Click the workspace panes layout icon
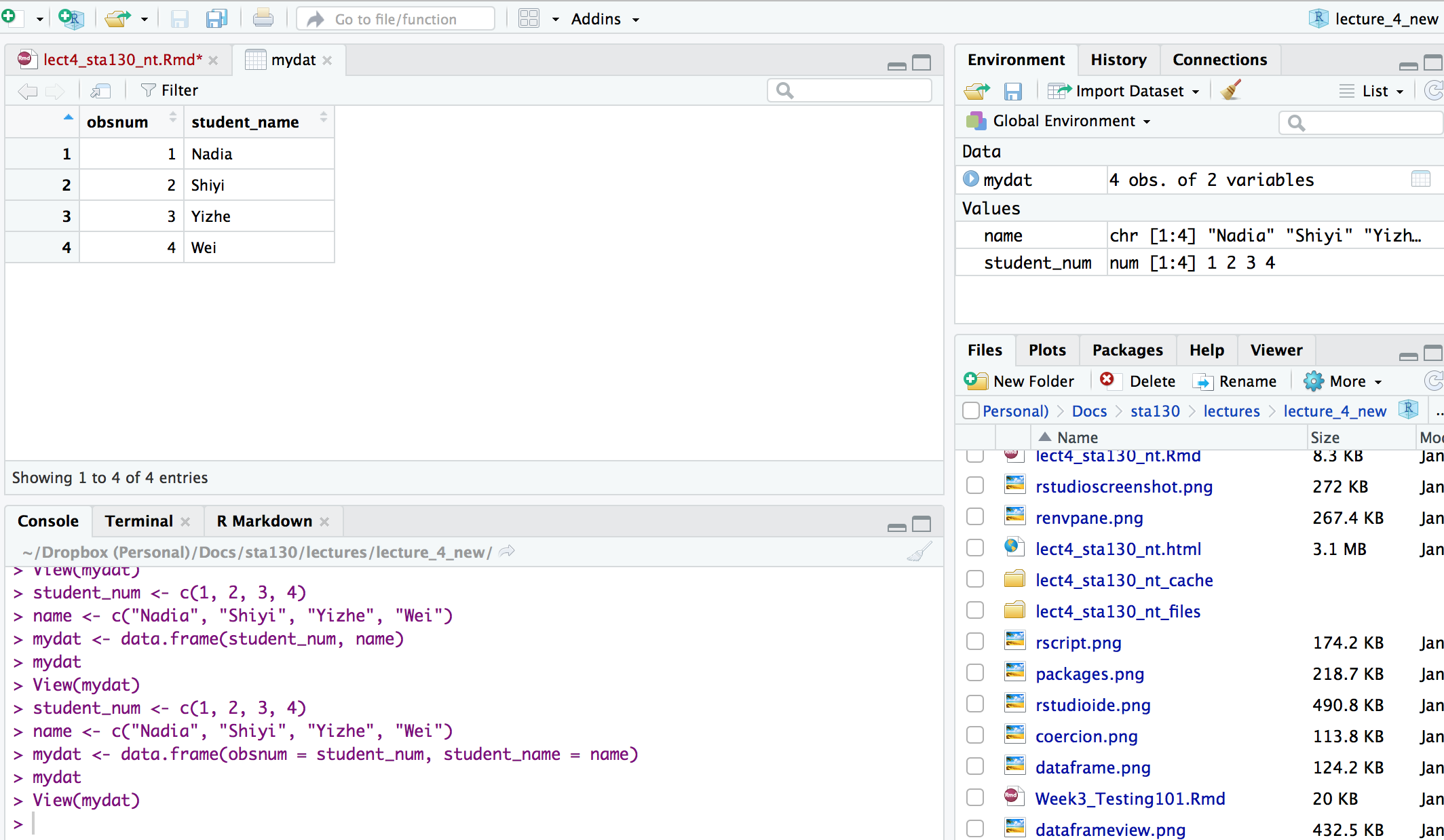The image size is (1444, 840). point(529,18)
